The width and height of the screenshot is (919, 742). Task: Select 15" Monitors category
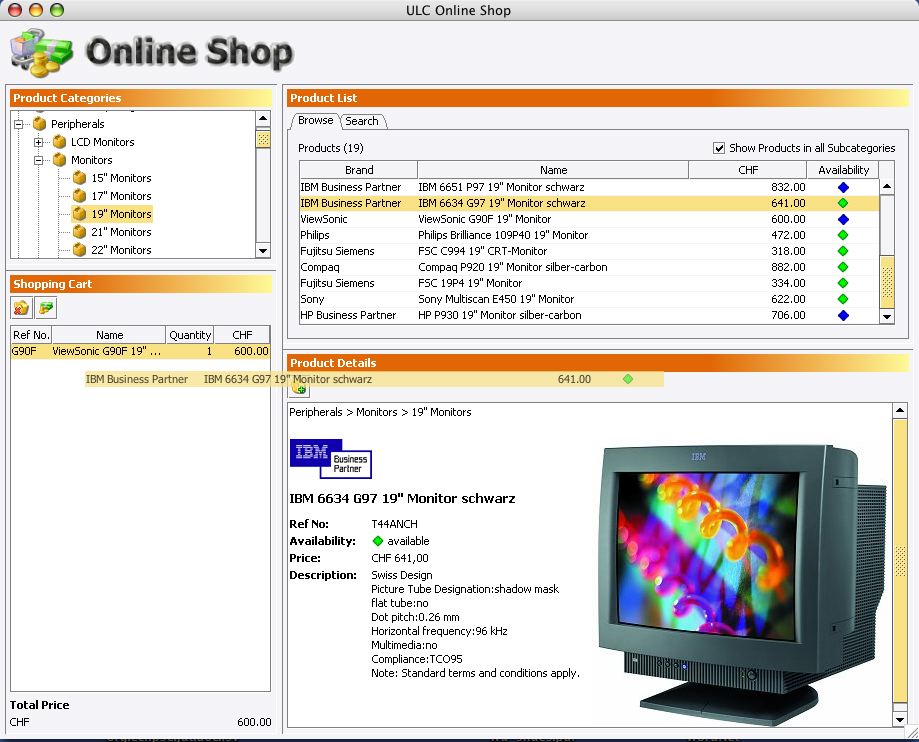click(121, 178)
